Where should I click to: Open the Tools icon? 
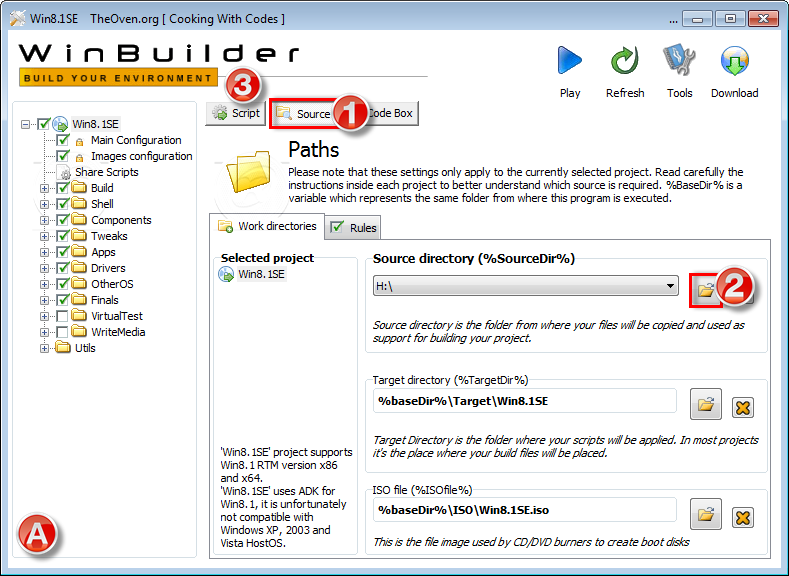679,61
